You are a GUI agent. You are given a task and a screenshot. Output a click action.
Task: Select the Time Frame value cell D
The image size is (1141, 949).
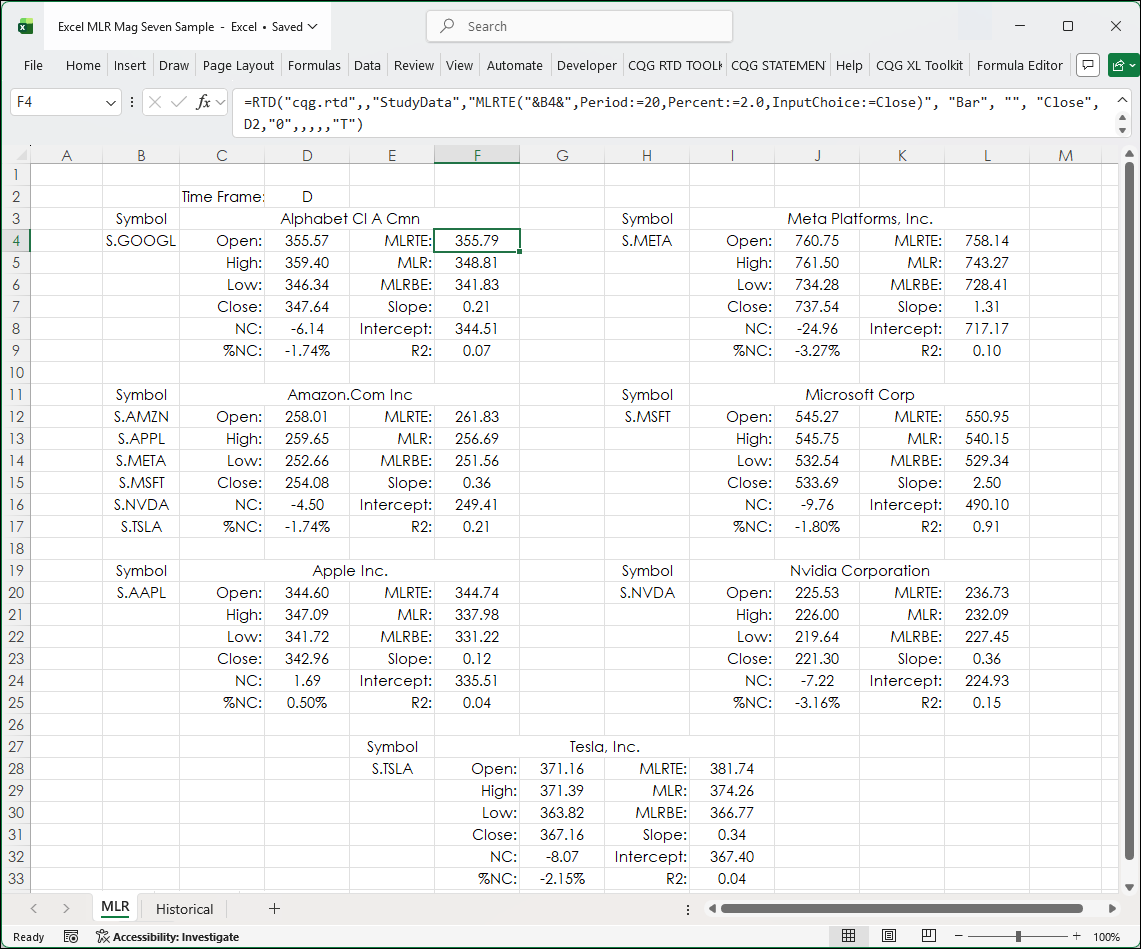pyautogui.click(x=307, y=196)
